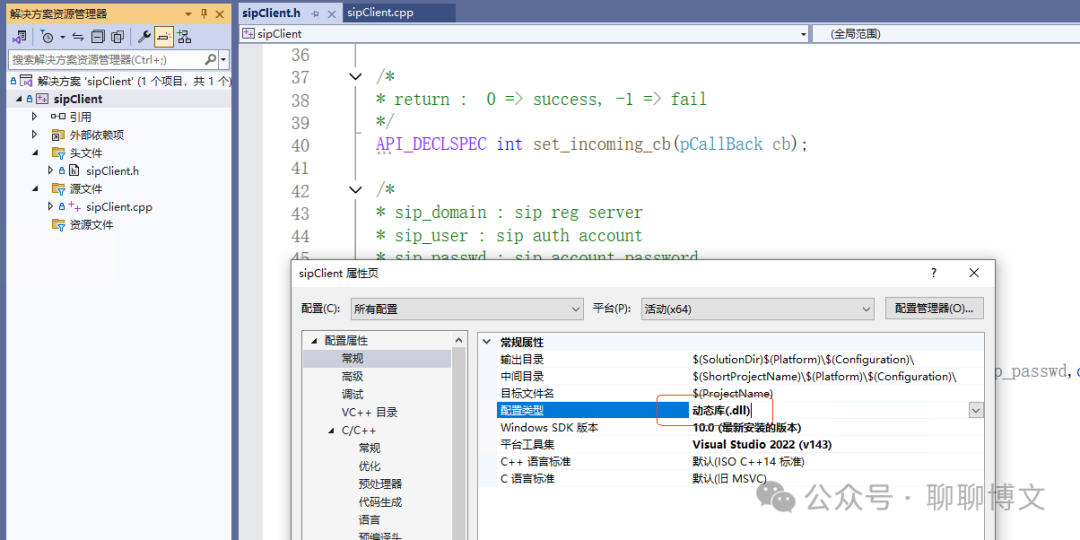
Task: Click the Solution Explorer switch views icon
Action: (x=19, y=37)
